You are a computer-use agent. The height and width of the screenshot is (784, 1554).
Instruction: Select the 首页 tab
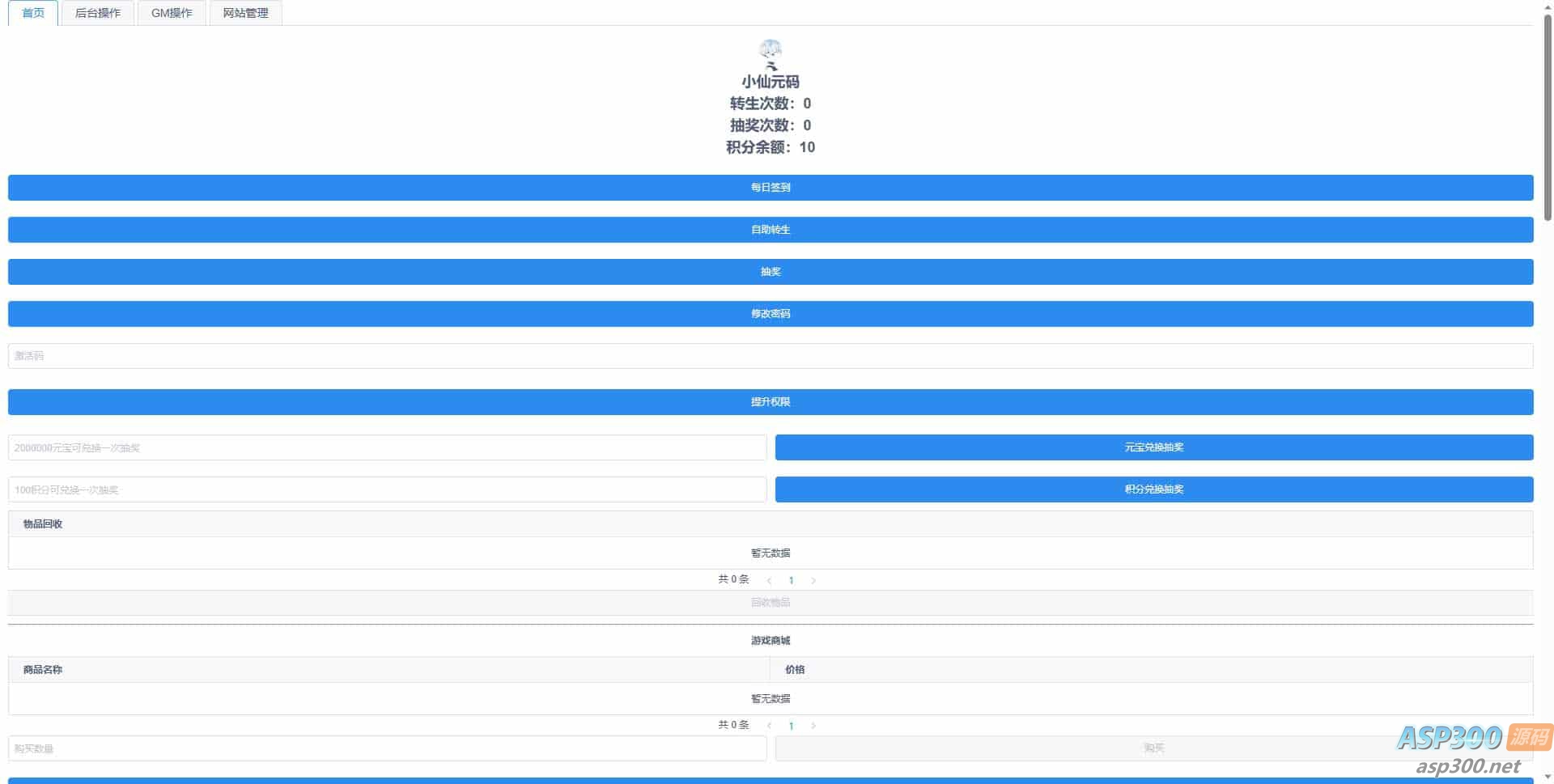coord(33,13)
